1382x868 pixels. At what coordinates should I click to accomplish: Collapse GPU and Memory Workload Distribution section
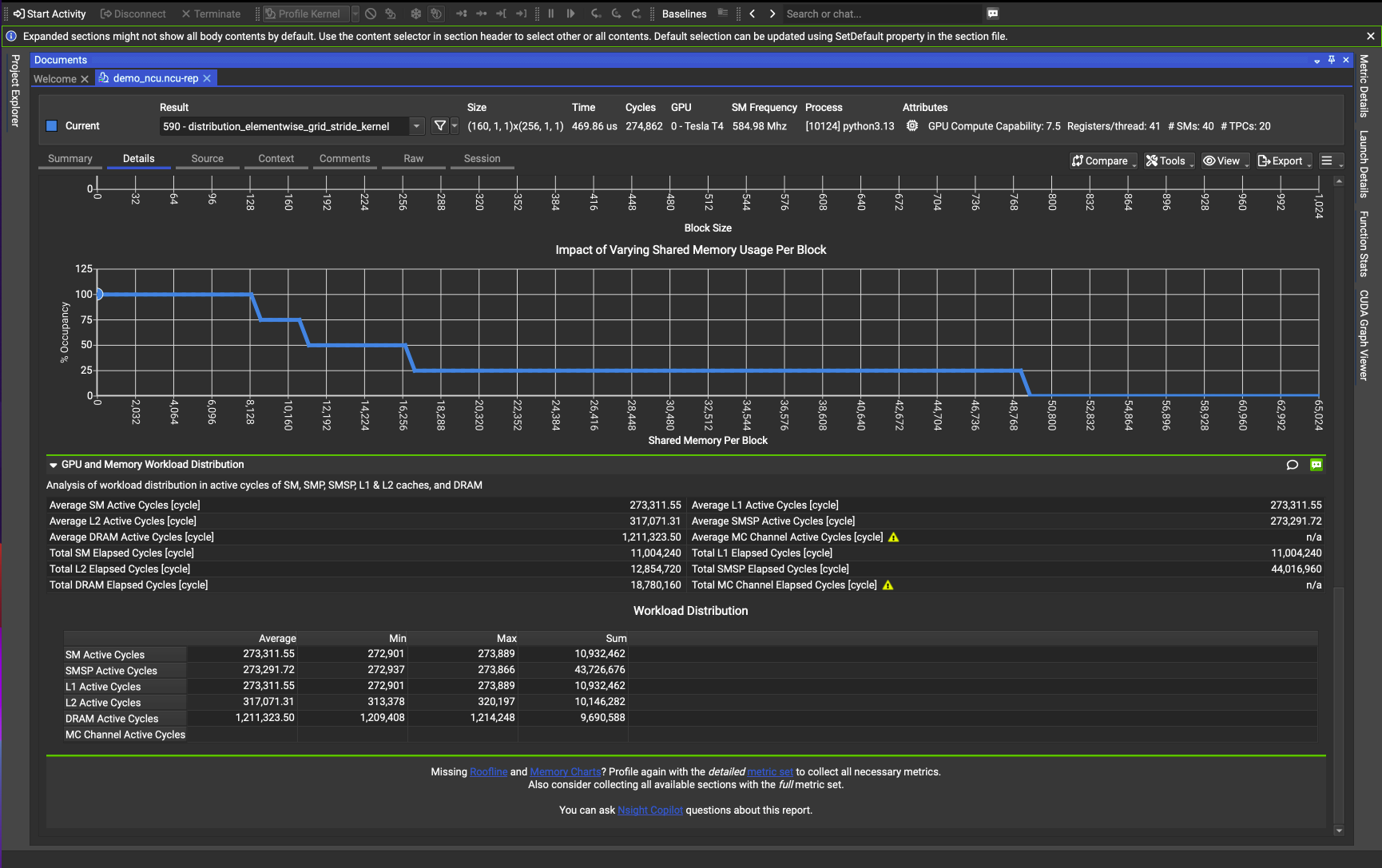54,465
